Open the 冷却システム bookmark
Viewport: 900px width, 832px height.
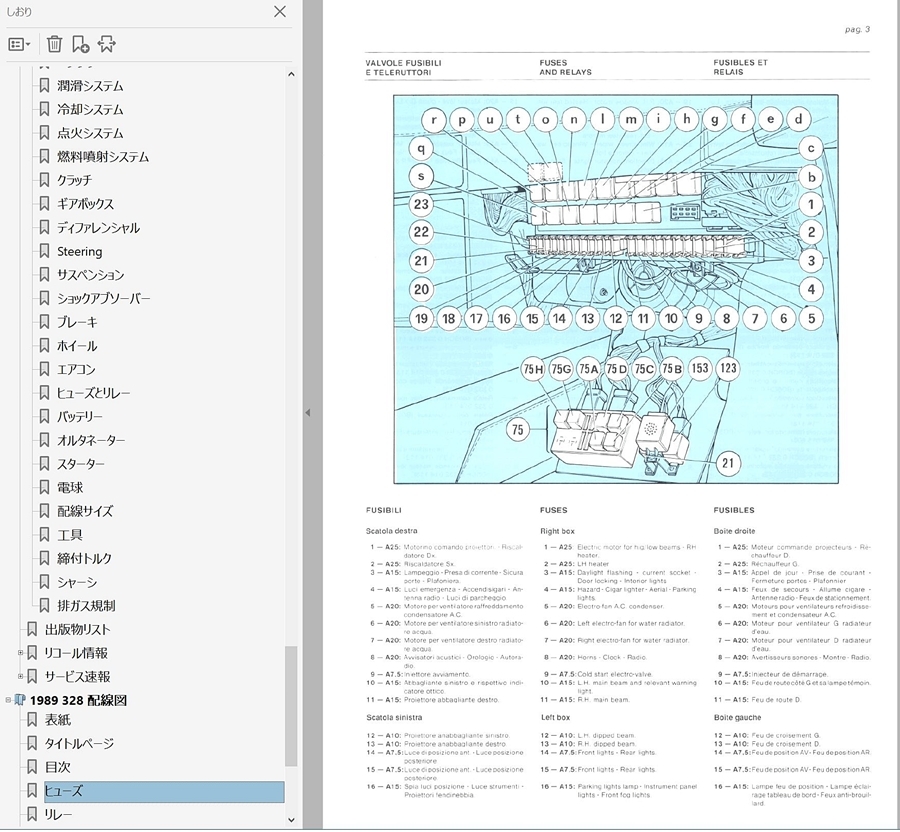(x=90, y=110)
